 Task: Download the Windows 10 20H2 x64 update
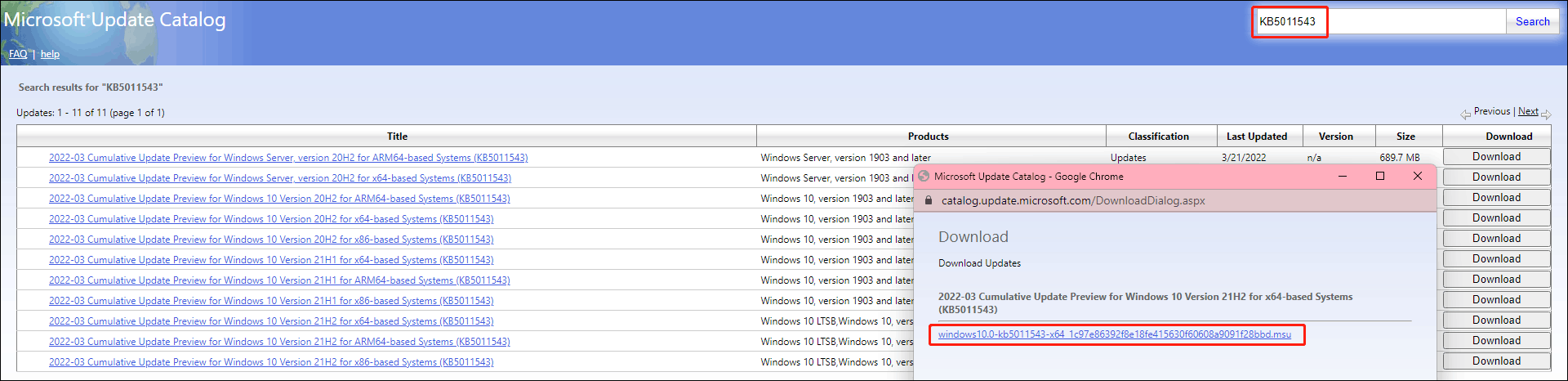coord(1496,218)
